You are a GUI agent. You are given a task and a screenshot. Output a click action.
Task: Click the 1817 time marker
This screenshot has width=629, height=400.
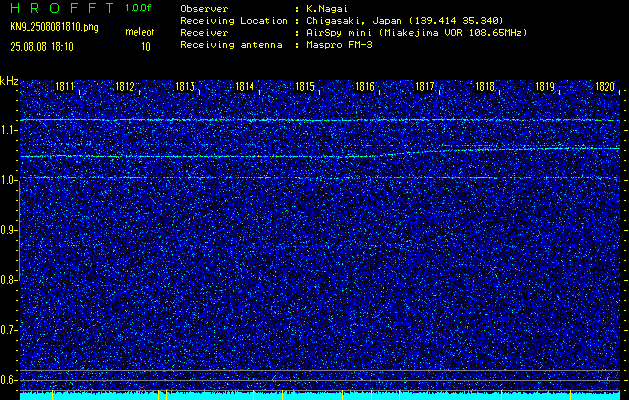pyautogui.click(x=425, y=87)
